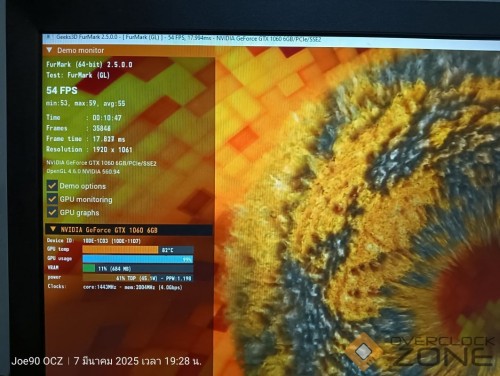Click the Device ID value
500x376 pixels.
112,241
